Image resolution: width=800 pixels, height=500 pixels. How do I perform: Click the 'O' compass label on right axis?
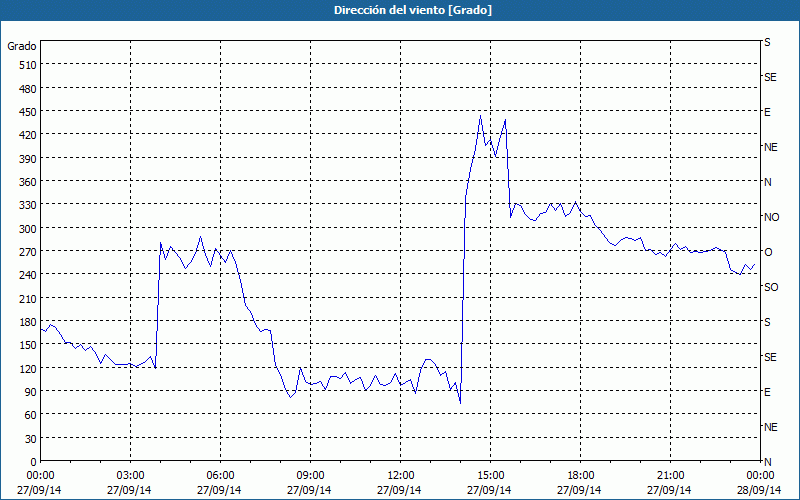coord(768,252)
